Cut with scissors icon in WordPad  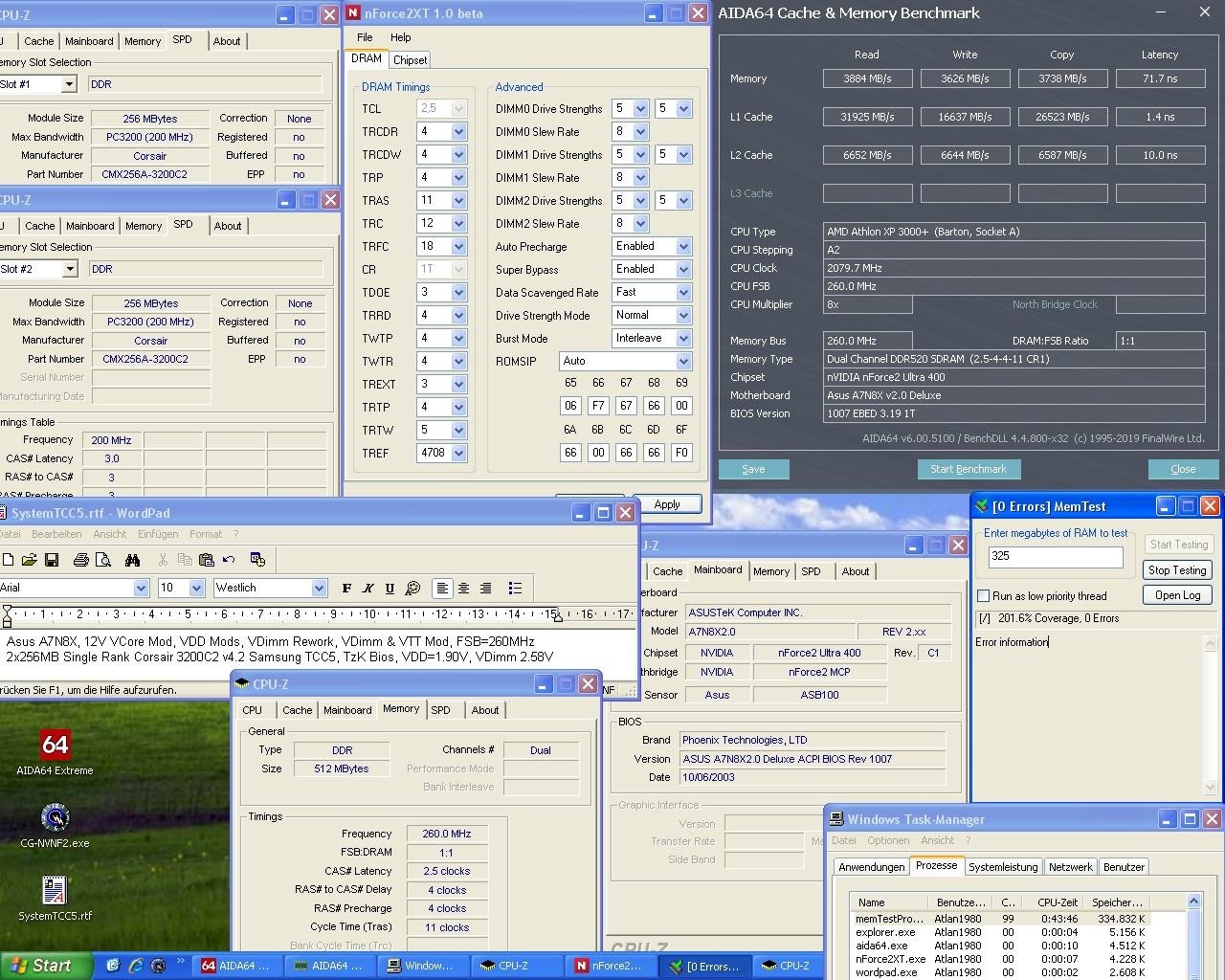163,560
